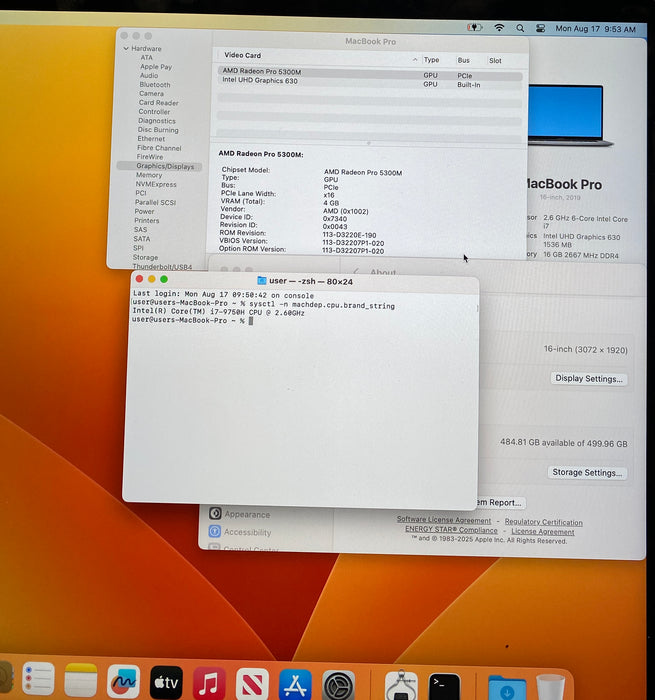Open Appearance in Settings sidebar
This screenshot has width=655, height=700.
(x=247, y=514)
